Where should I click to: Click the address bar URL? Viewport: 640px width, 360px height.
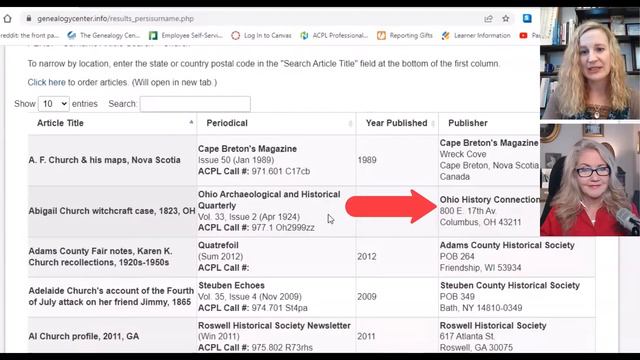116,19
